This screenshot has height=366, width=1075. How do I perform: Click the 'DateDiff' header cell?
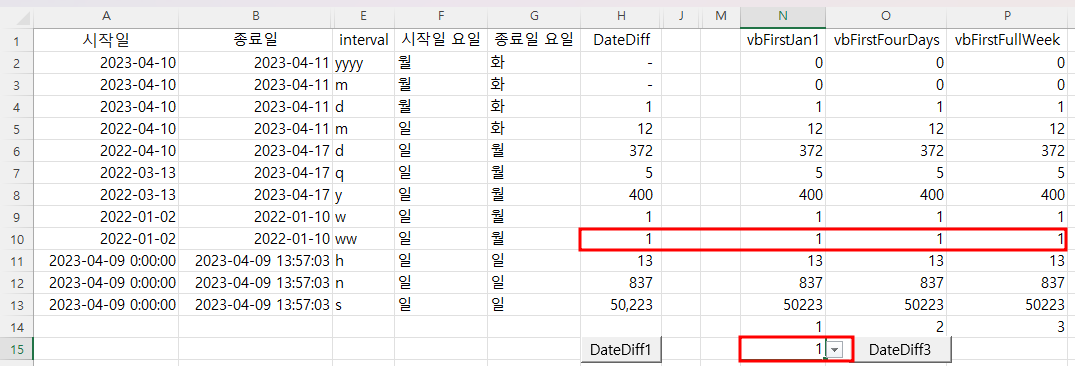pyautogui.click(x=621, y=40)
